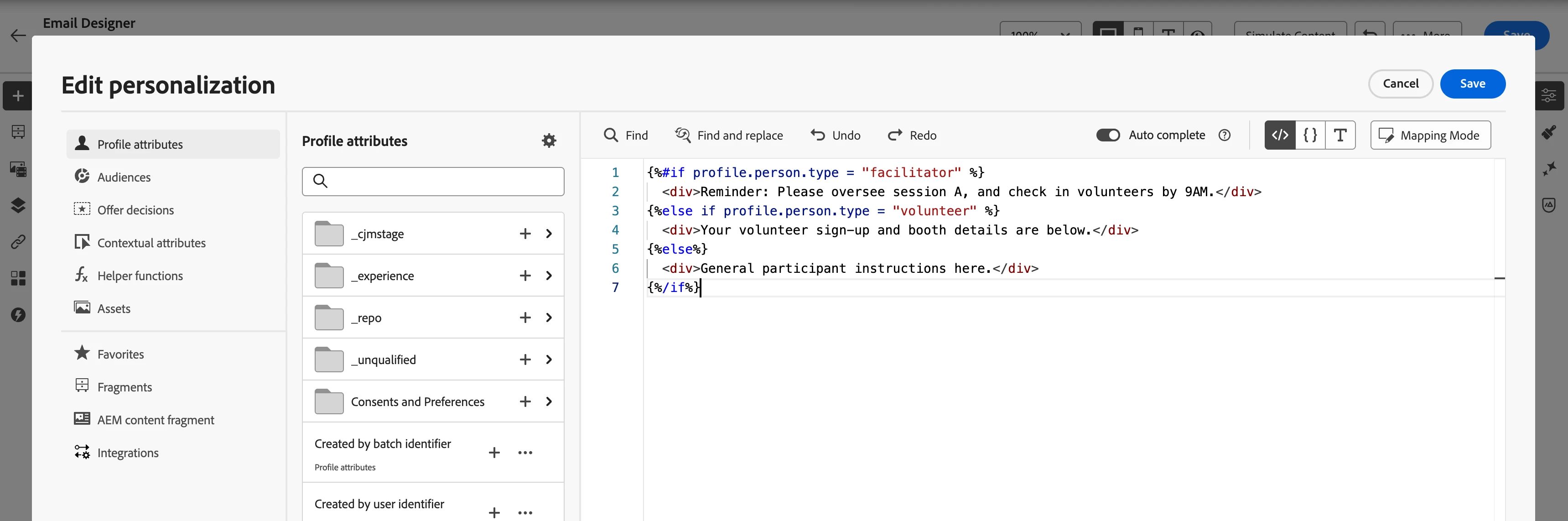Expand the _experience folder chevron
1568x521 pixels.
[548, 276]
